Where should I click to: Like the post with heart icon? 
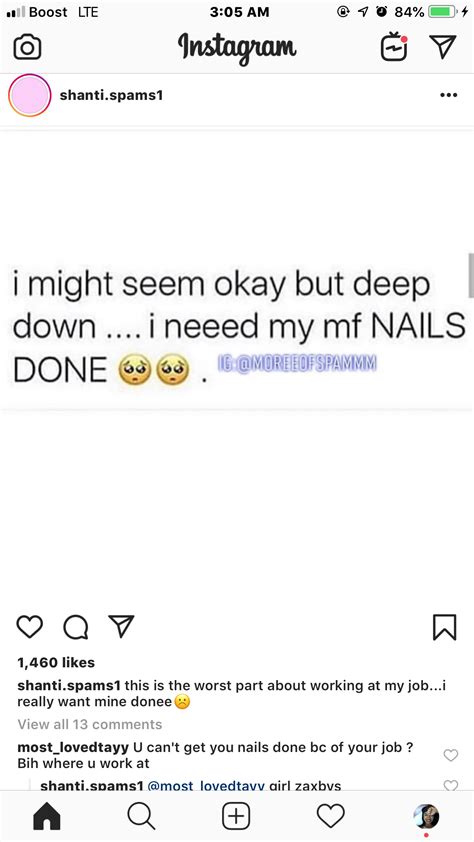[x=30, y=627]
